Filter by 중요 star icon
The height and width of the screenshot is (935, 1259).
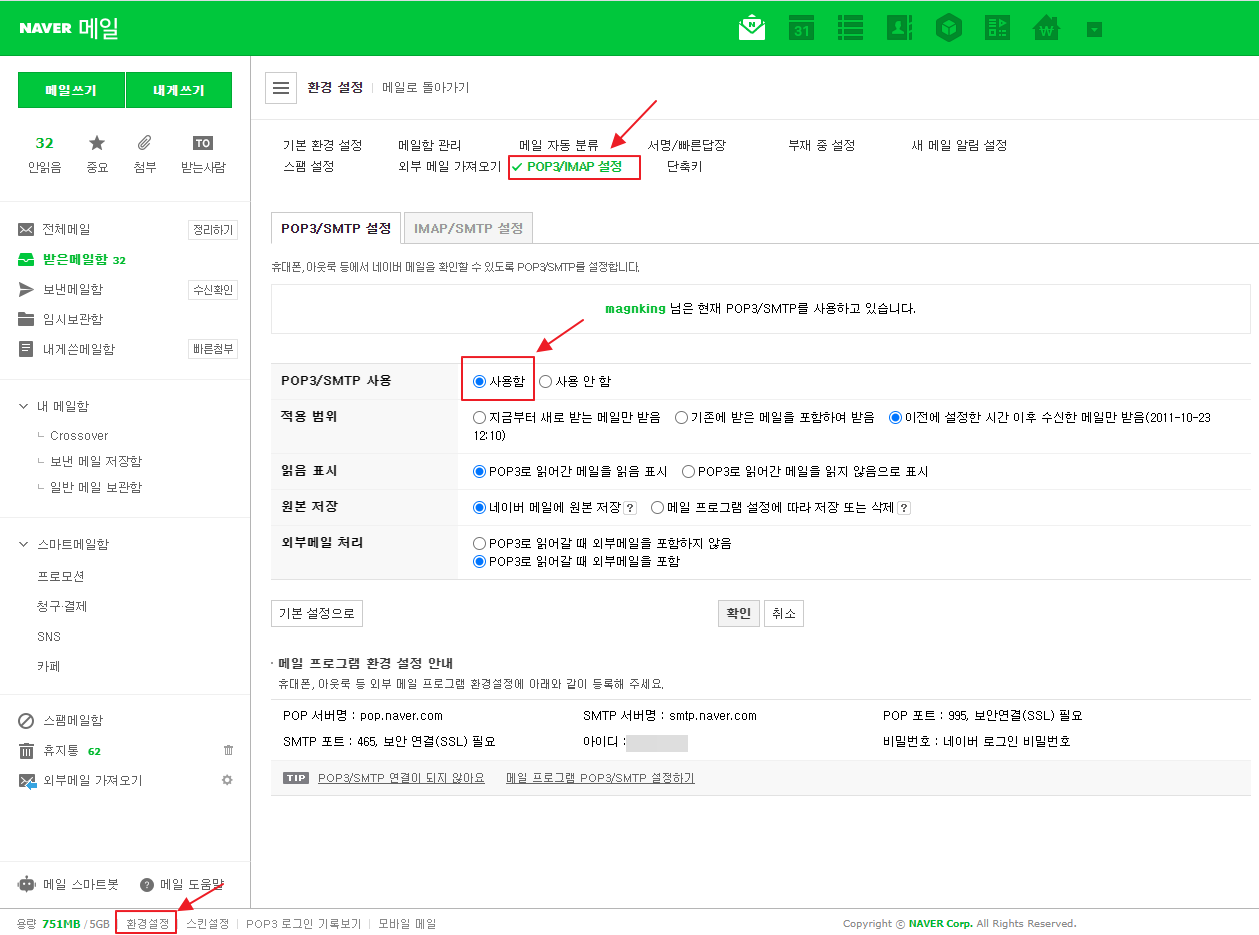(97, 154)
